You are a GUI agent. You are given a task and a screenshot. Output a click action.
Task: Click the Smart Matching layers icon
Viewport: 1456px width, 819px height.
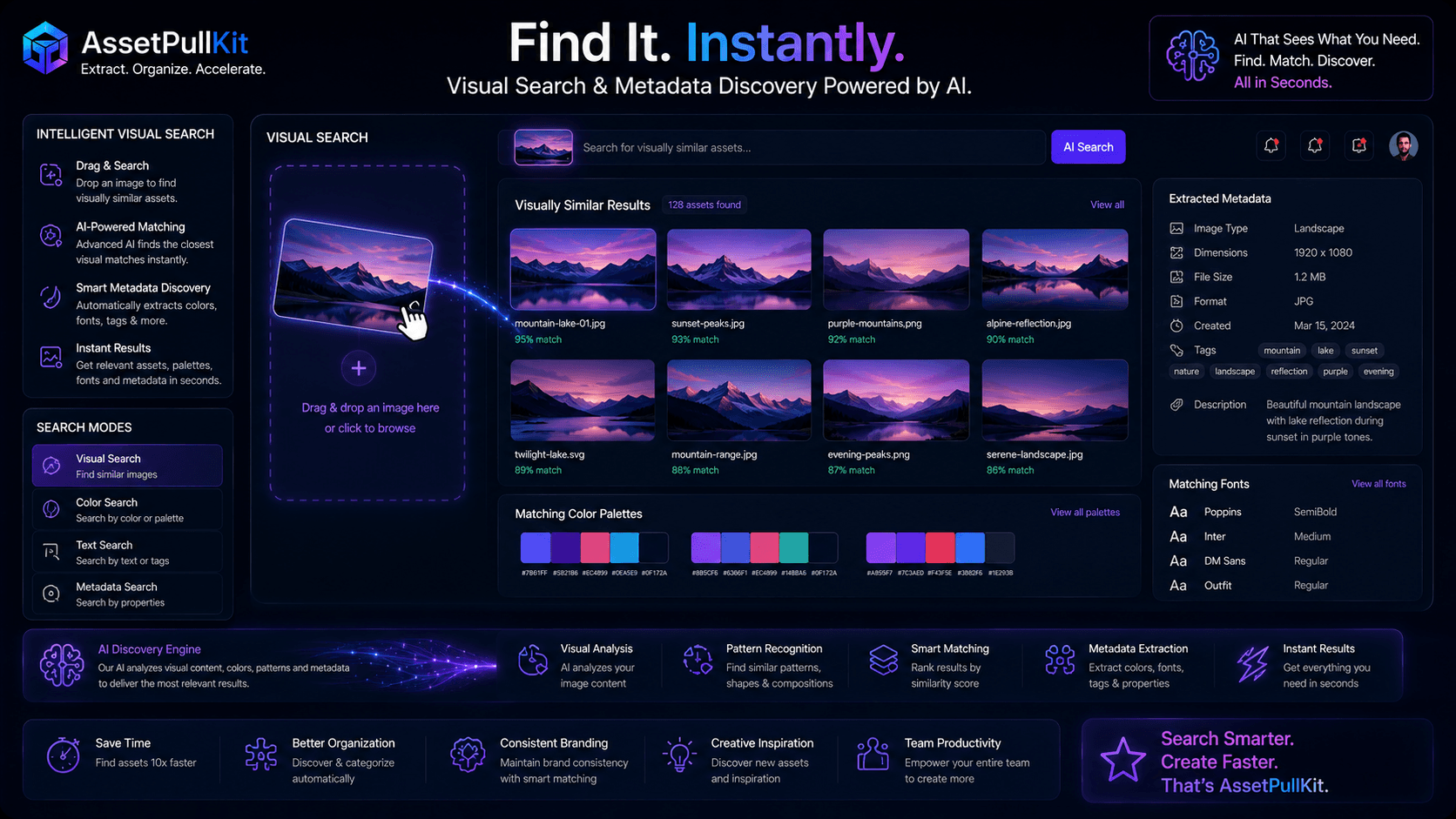tap(883, 661)
